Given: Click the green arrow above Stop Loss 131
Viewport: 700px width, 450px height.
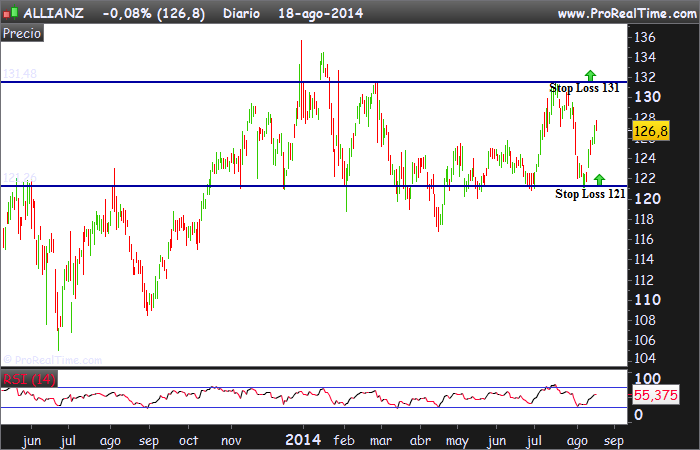Looking at the screenshot, I should click(x=590, y=75).
